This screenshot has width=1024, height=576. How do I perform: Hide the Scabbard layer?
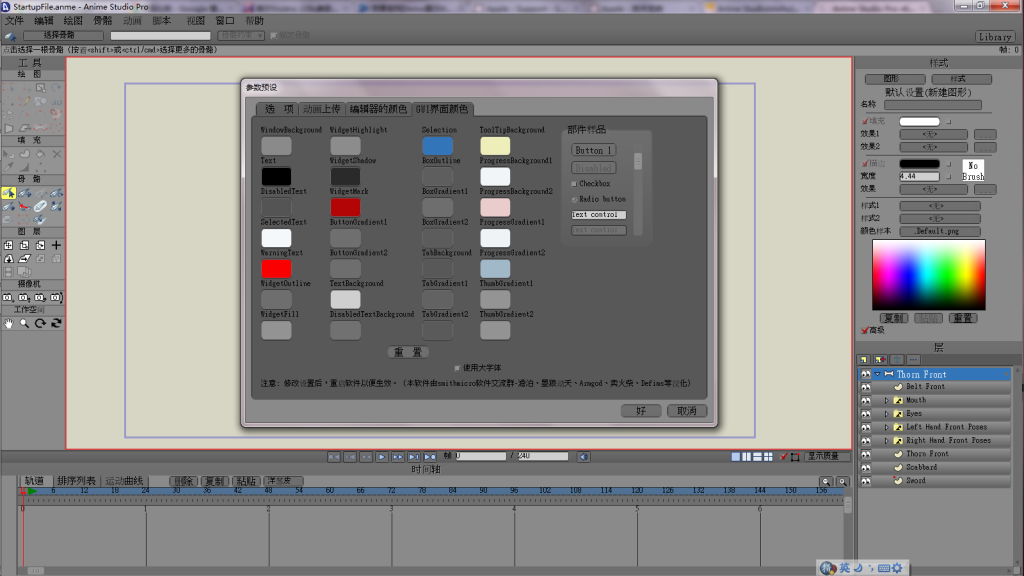coord(866,468)
